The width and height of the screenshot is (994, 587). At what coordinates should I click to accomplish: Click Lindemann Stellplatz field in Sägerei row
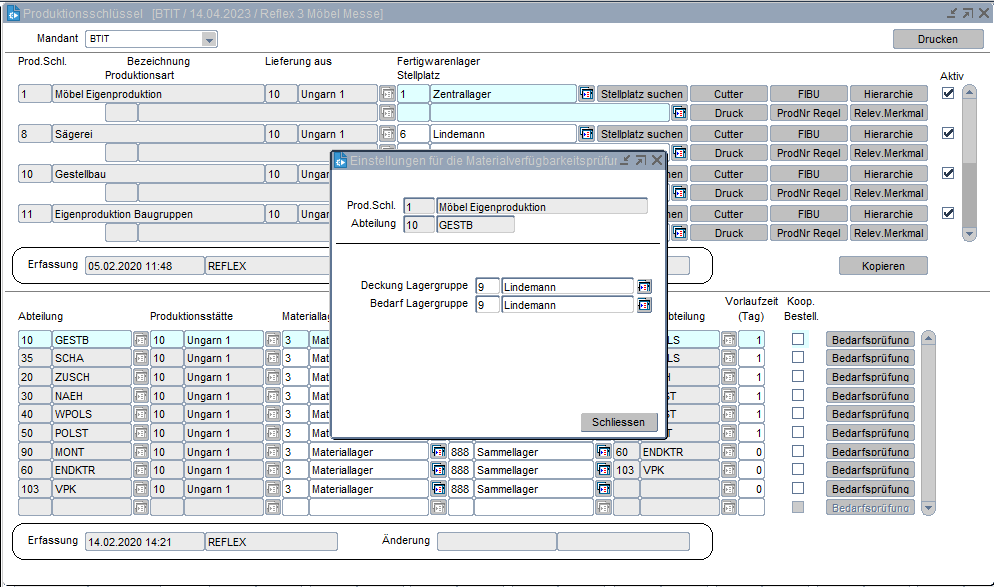[x=502, y=134]
